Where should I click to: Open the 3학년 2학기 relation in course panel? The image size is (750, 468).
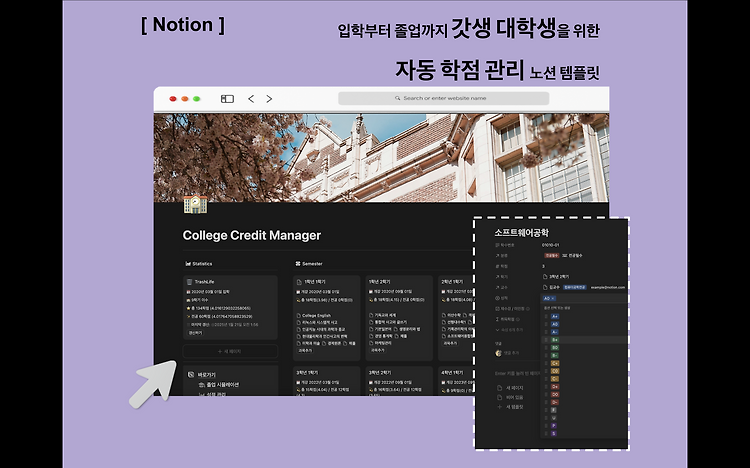click(556, 277)
